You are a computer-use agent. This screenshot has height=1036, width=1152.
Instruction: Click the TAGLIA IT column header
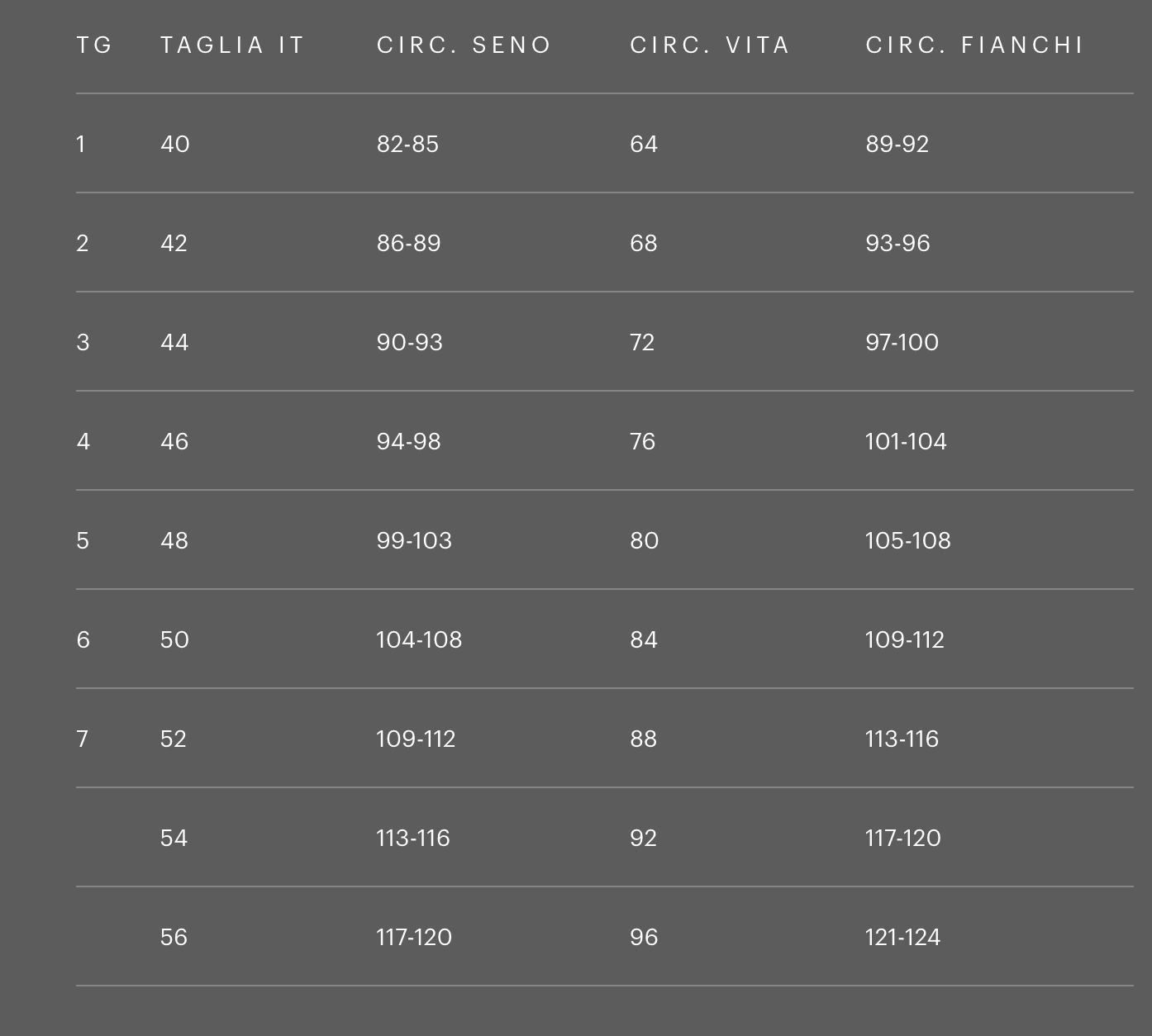(x=232, y=45)
